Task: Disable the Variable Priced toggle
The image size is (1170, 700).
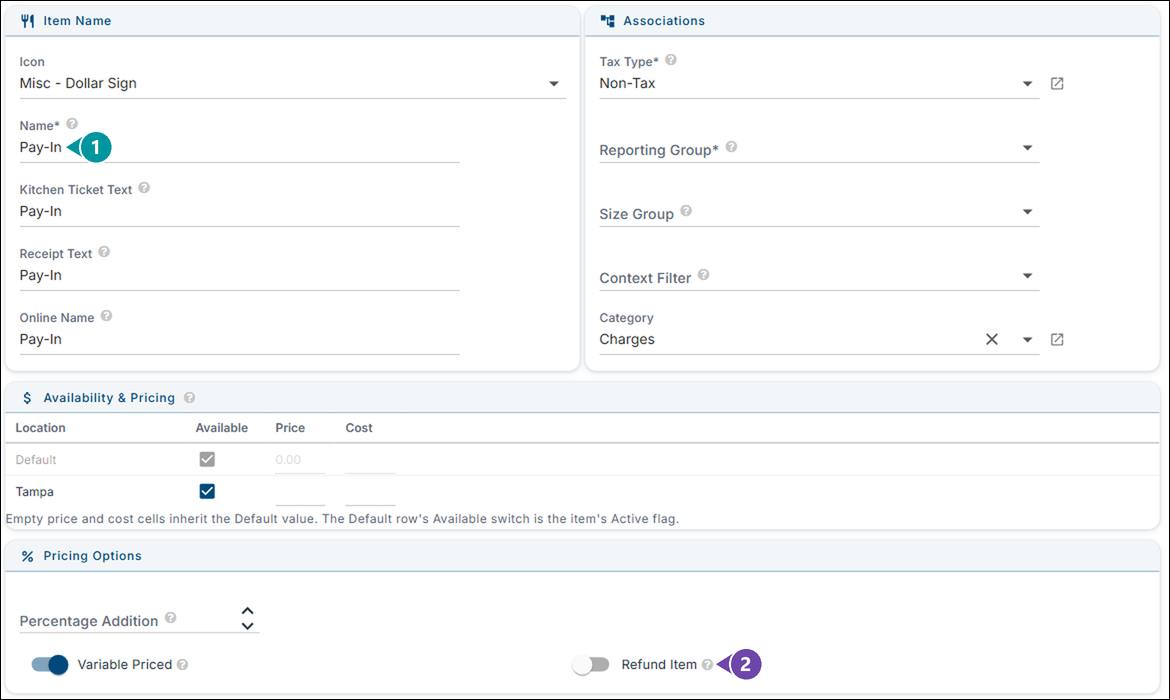Action: 49,664
